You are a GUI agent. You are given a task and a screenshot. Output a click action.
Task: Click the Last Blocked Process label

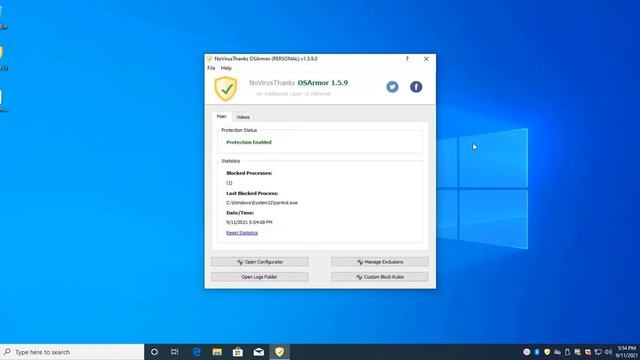(x=252, y=193)
